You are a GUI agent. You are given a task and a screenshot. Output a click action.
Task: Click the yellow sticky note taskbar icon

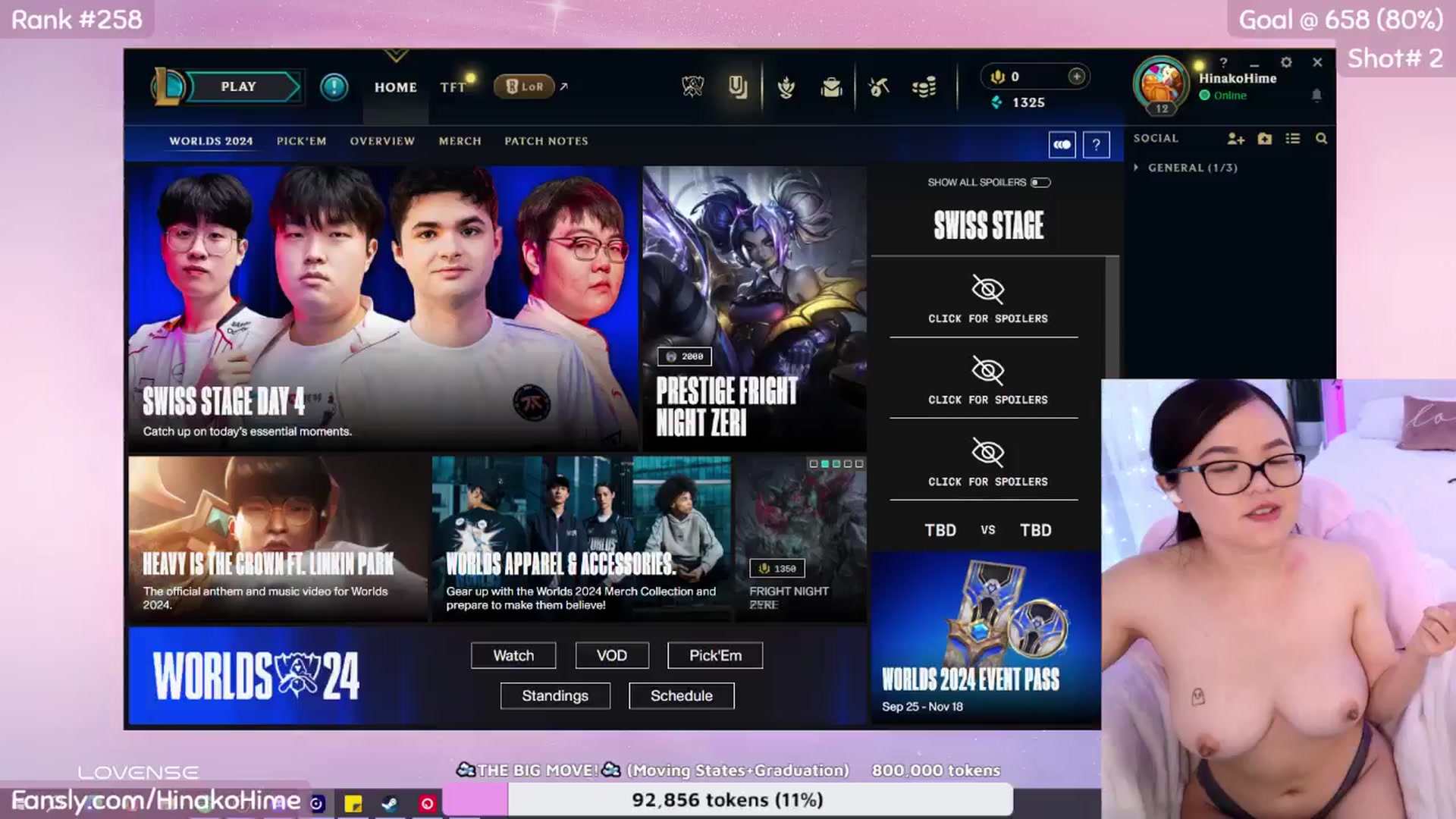pyautogui.click(x=353, y=804)
